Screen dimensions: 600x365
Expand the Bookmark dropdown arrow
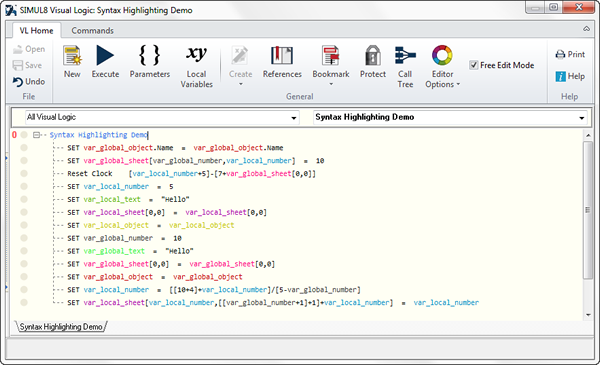click(331, 84)
